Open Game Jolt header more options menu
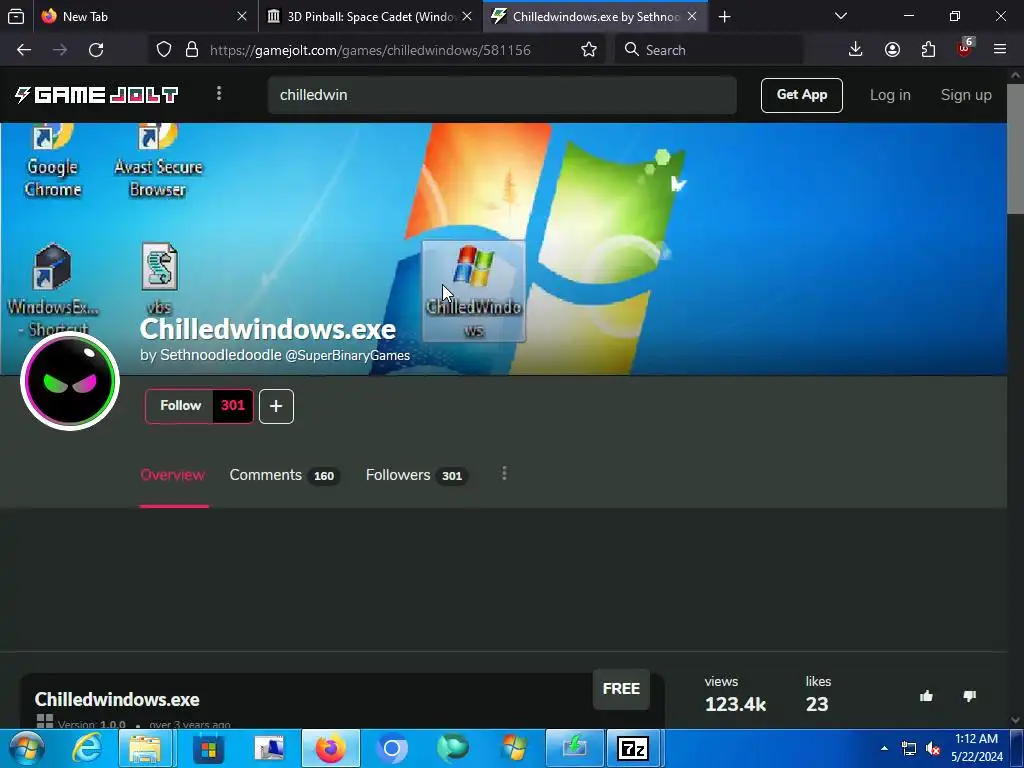The width and height of the screenshot is (1024, 768). point(219,94)
